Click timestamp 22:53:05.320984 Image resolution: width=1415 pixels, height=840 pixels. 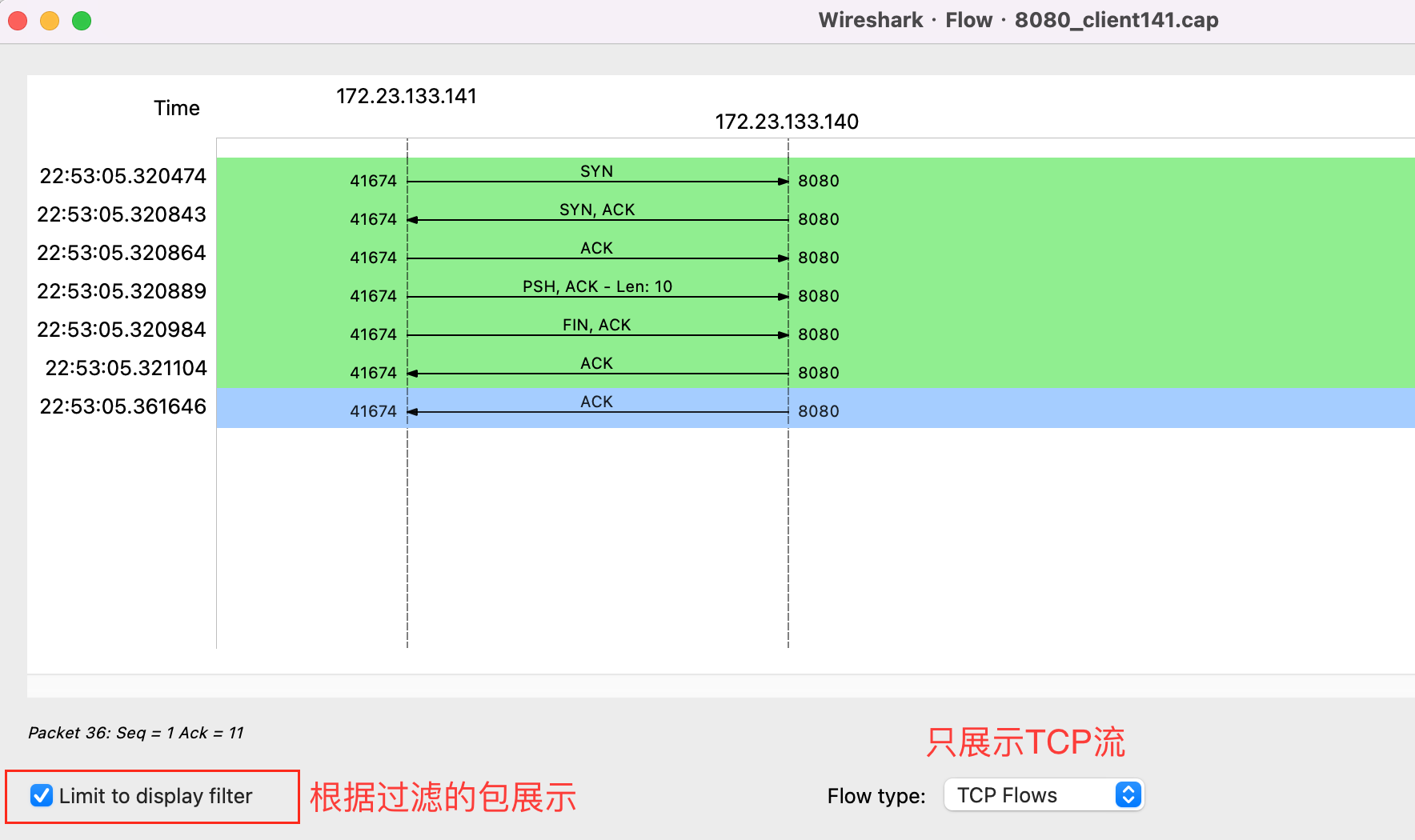click(122, 330)
